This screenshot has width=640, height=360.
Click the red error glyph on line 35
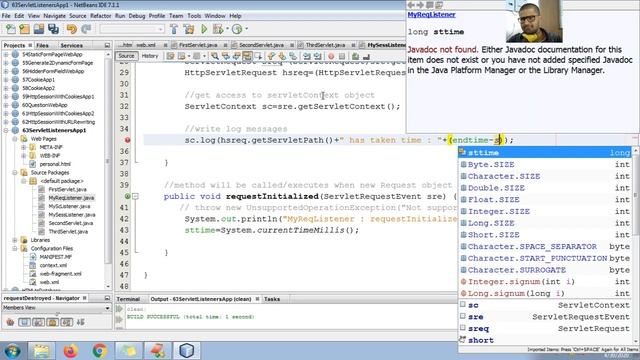(127, 140)
